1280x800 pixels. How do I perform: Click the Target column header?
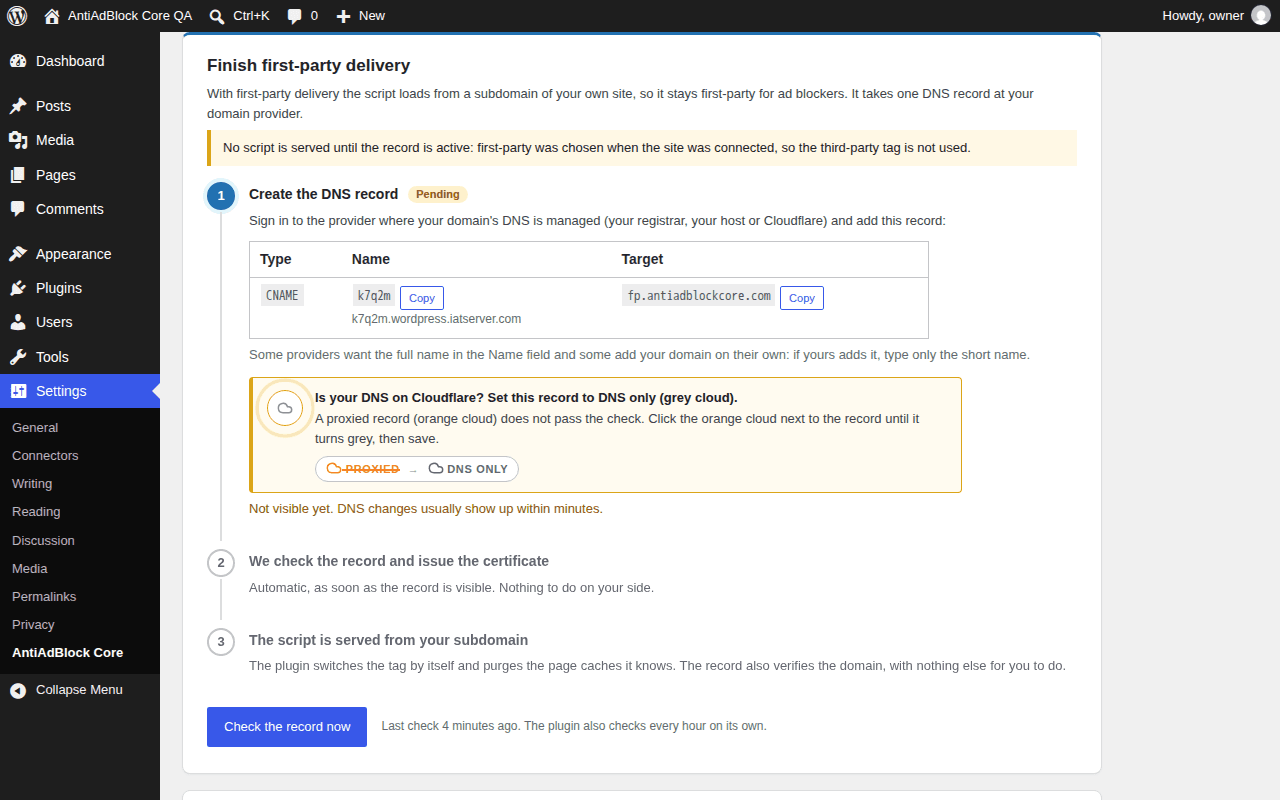(643, 259)
